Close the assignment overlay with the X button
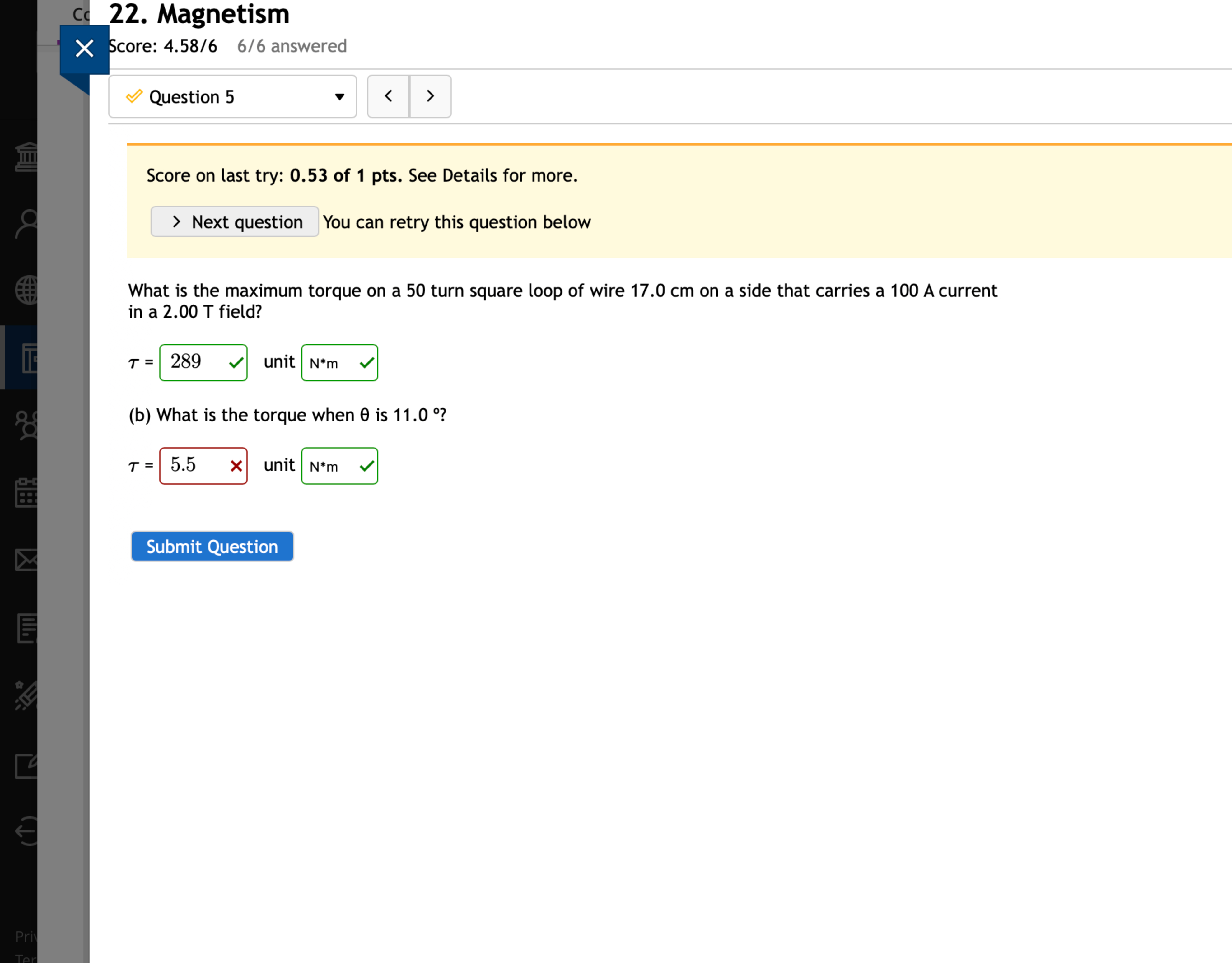 pos(84,49)
